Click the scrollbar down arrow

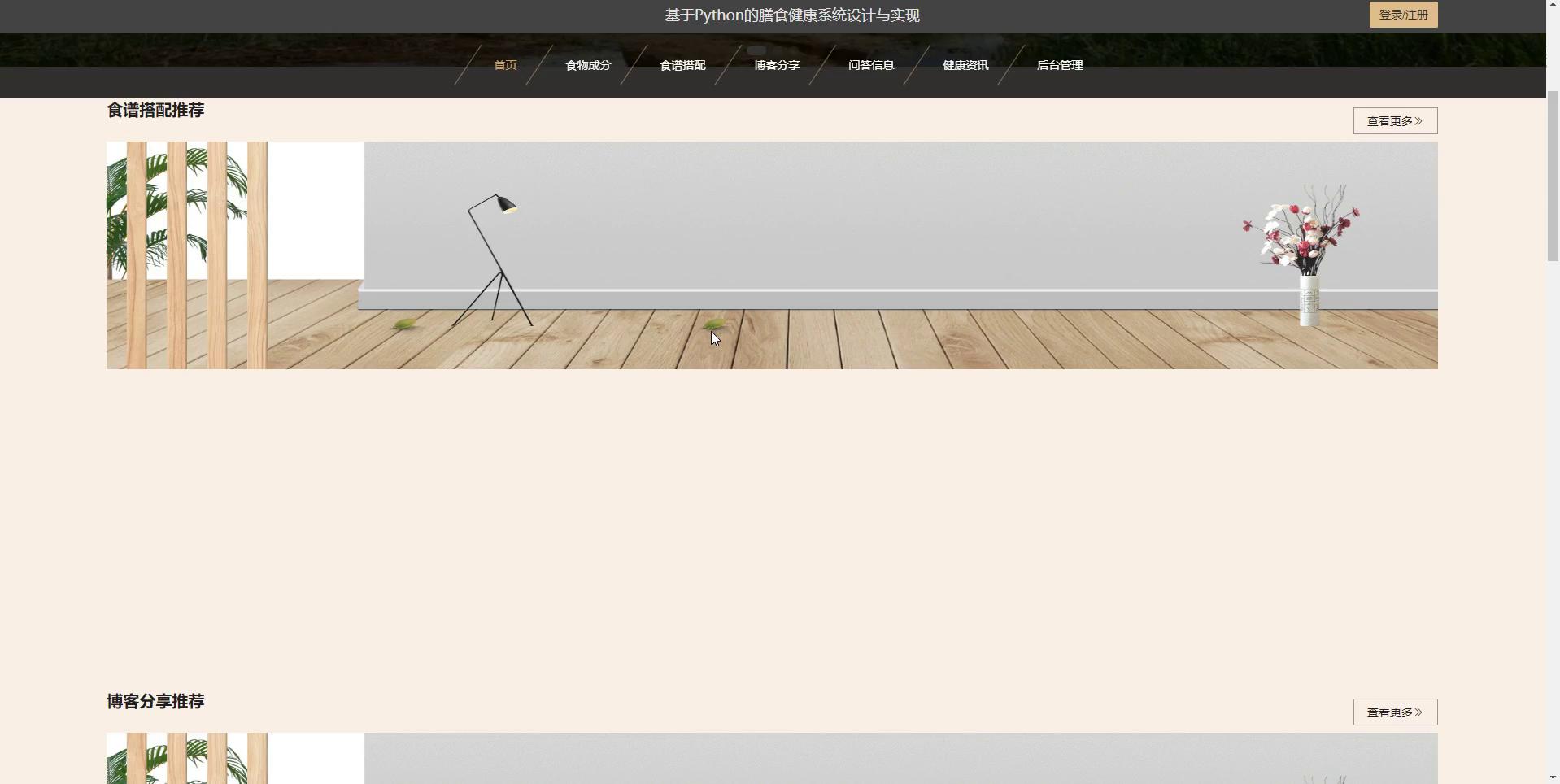[x=1553, y=777]
